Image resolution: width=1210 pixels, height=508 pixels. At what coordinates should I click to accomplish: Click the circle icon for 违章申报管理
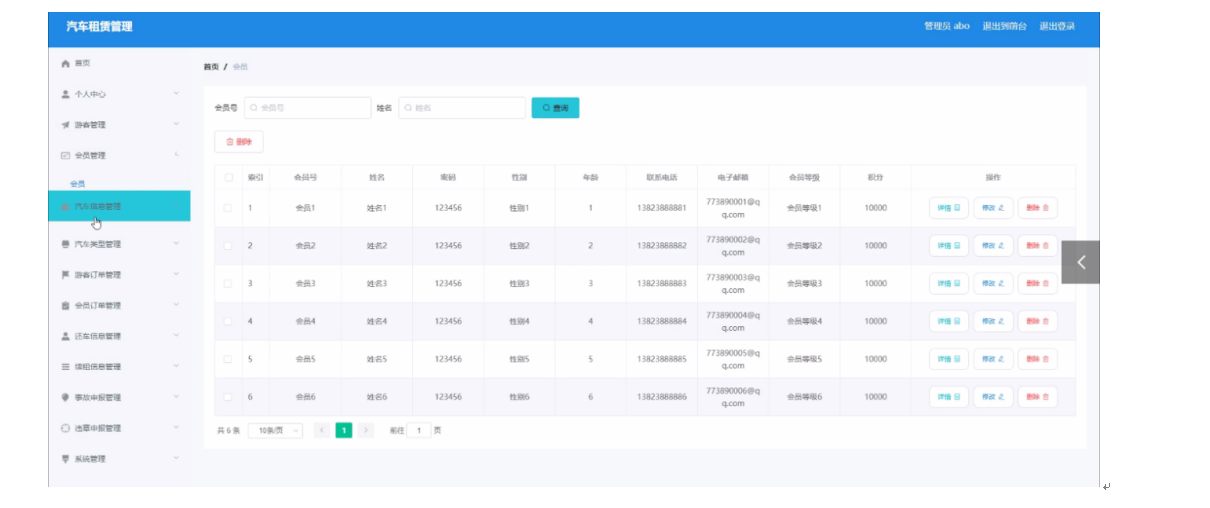[x=66, y=428]
